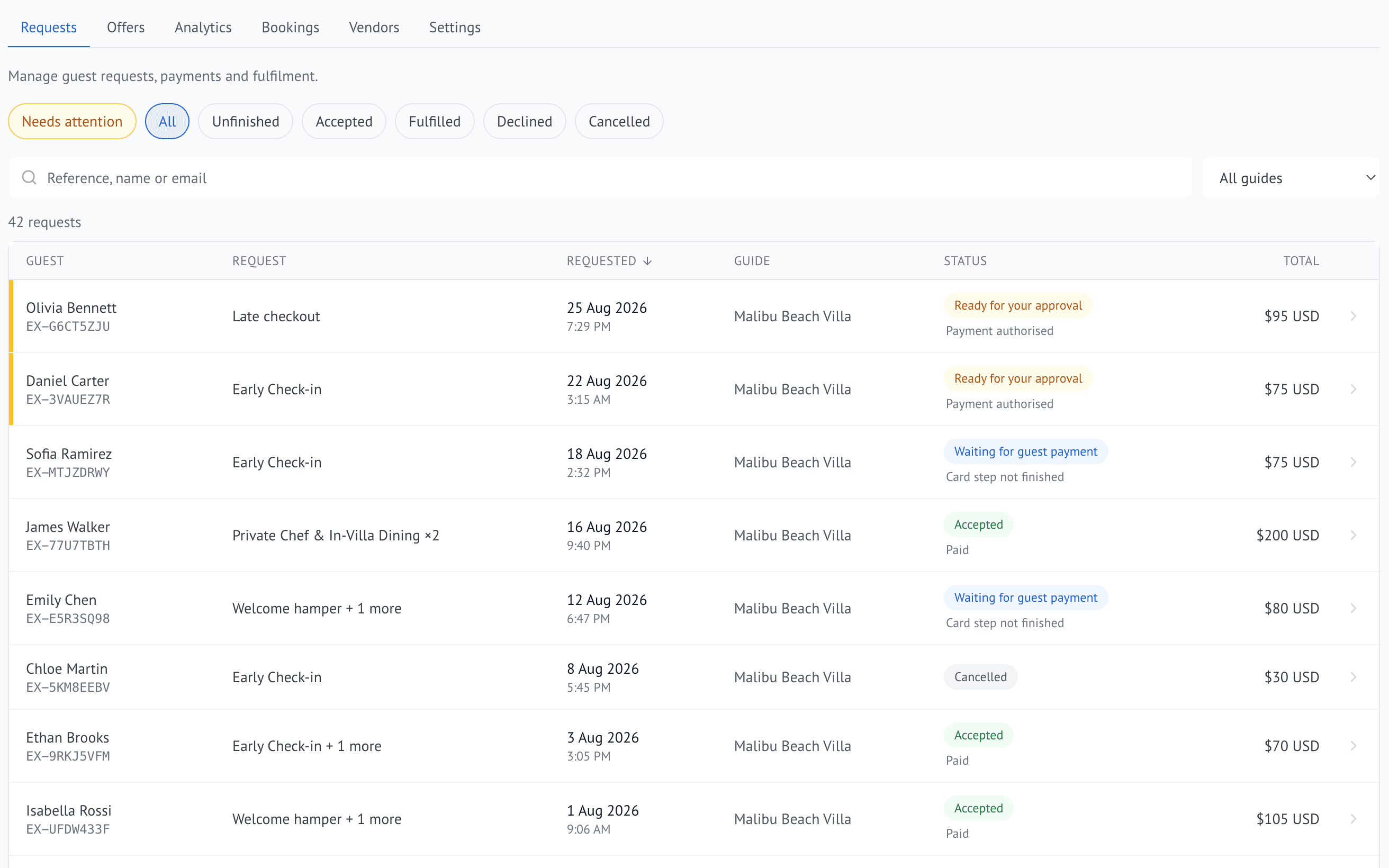
Task: Click Olivia Bennett's Ready for your approval badge
Action: [1018, 305]
